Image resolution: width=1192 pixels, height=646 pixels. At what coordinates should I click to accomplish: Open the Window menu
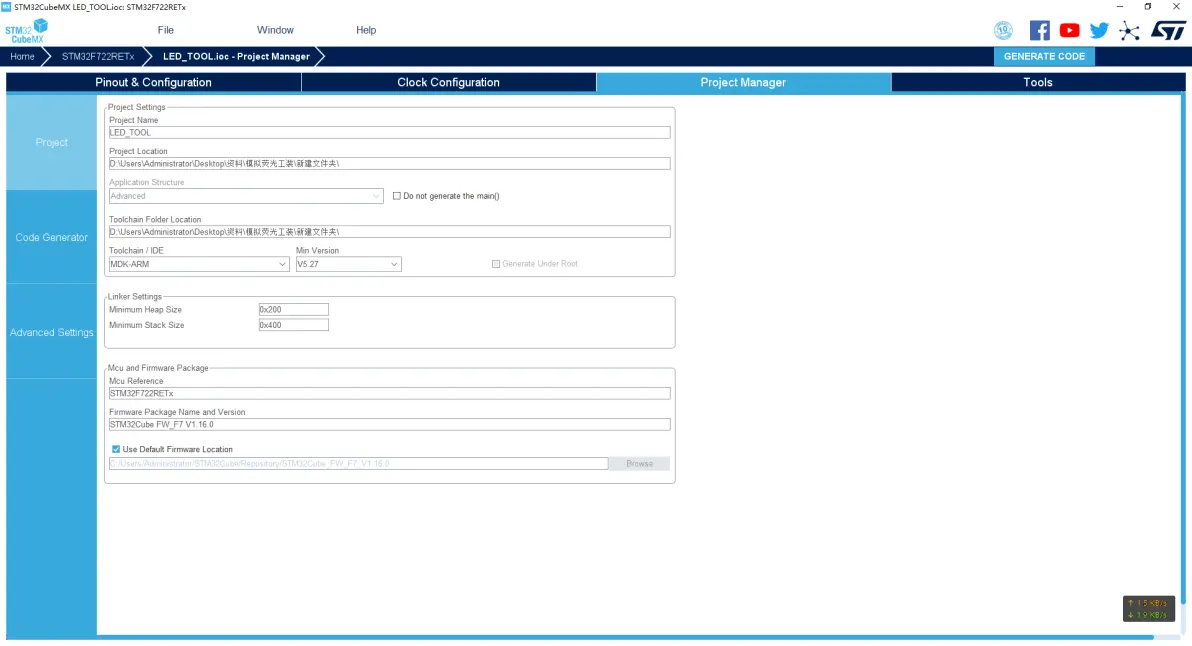click(275, 30)
